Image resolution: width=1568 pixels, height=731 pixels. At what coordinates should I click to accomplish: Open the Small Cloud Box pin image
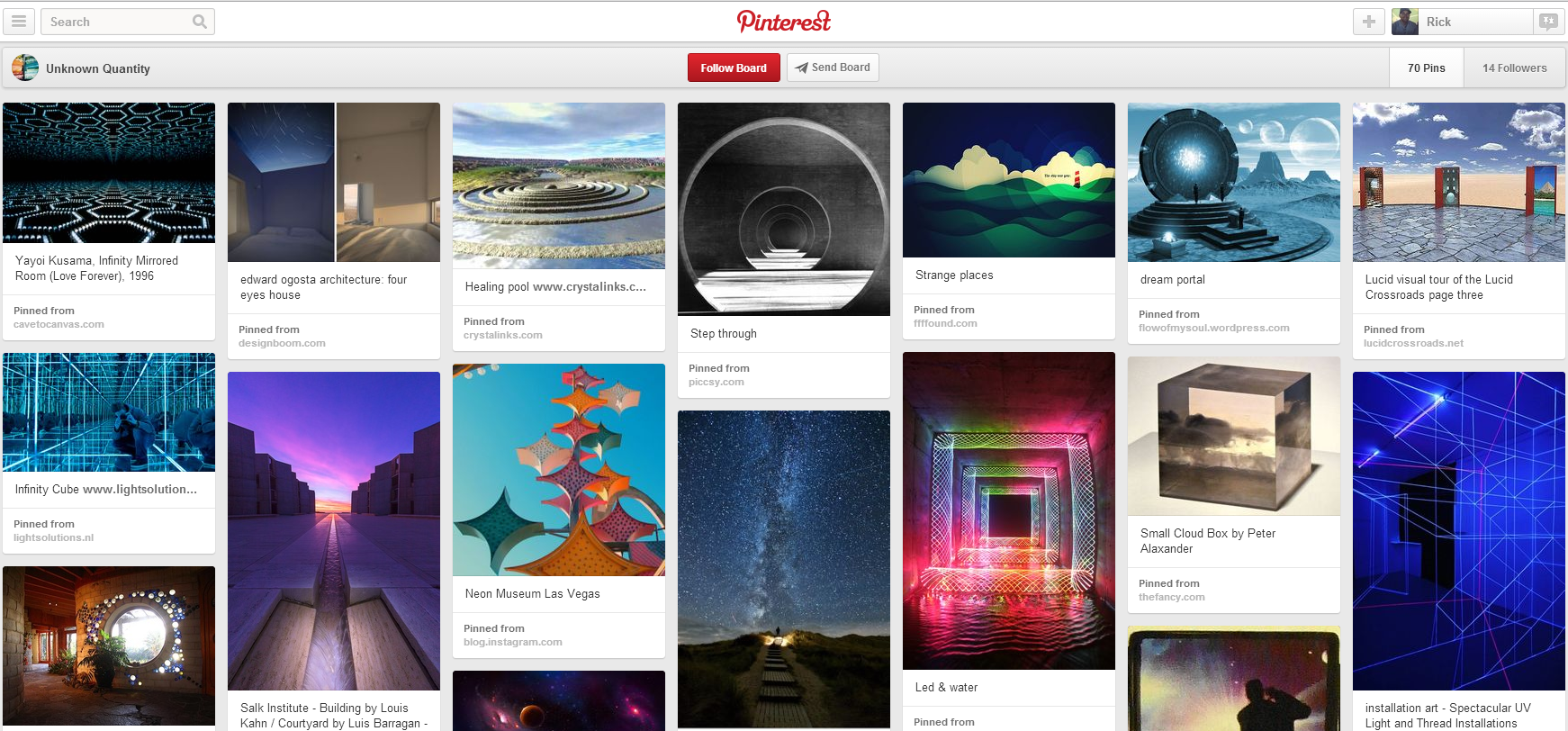click(1233, 436)
